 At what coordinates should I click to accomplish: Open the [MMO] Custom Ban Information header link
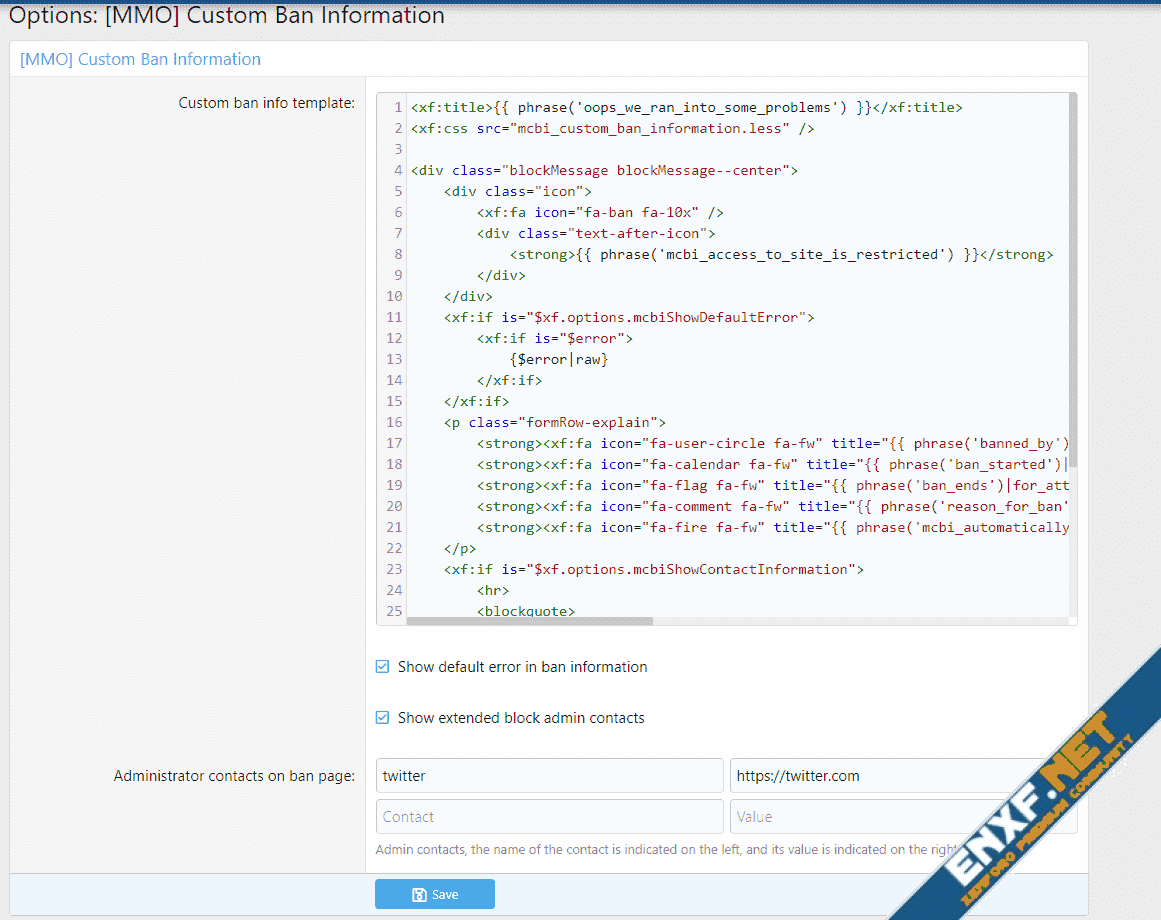140,59
